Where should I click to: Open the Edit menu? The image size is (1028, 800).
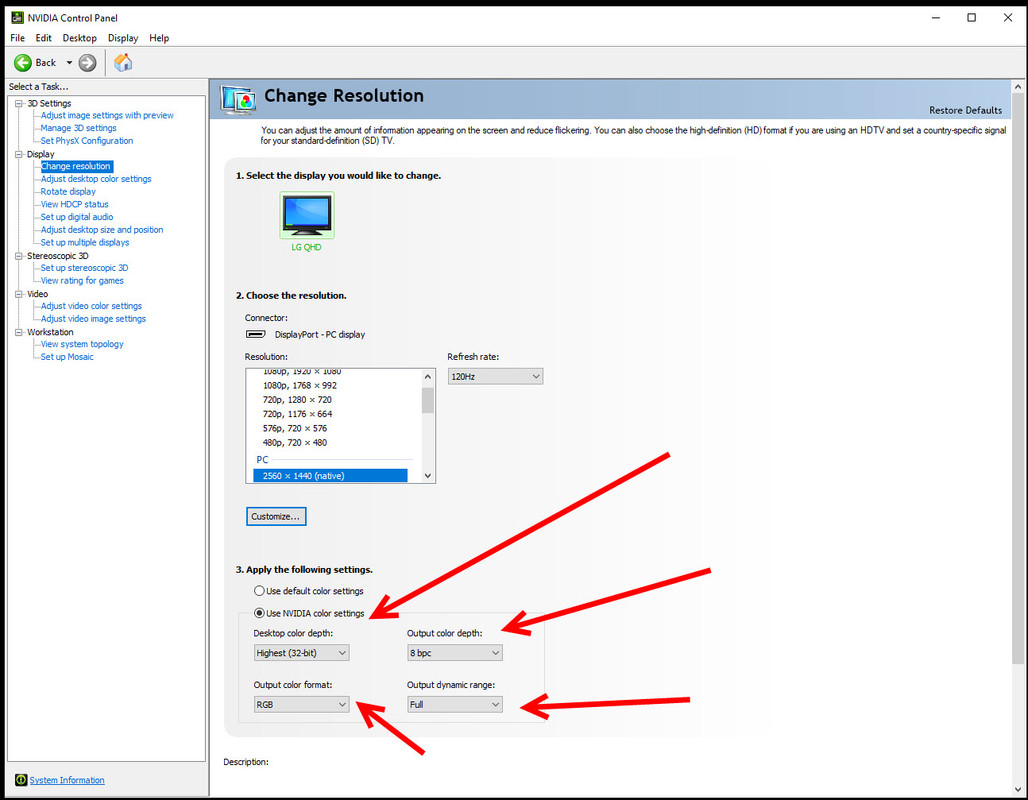point(43,38)
